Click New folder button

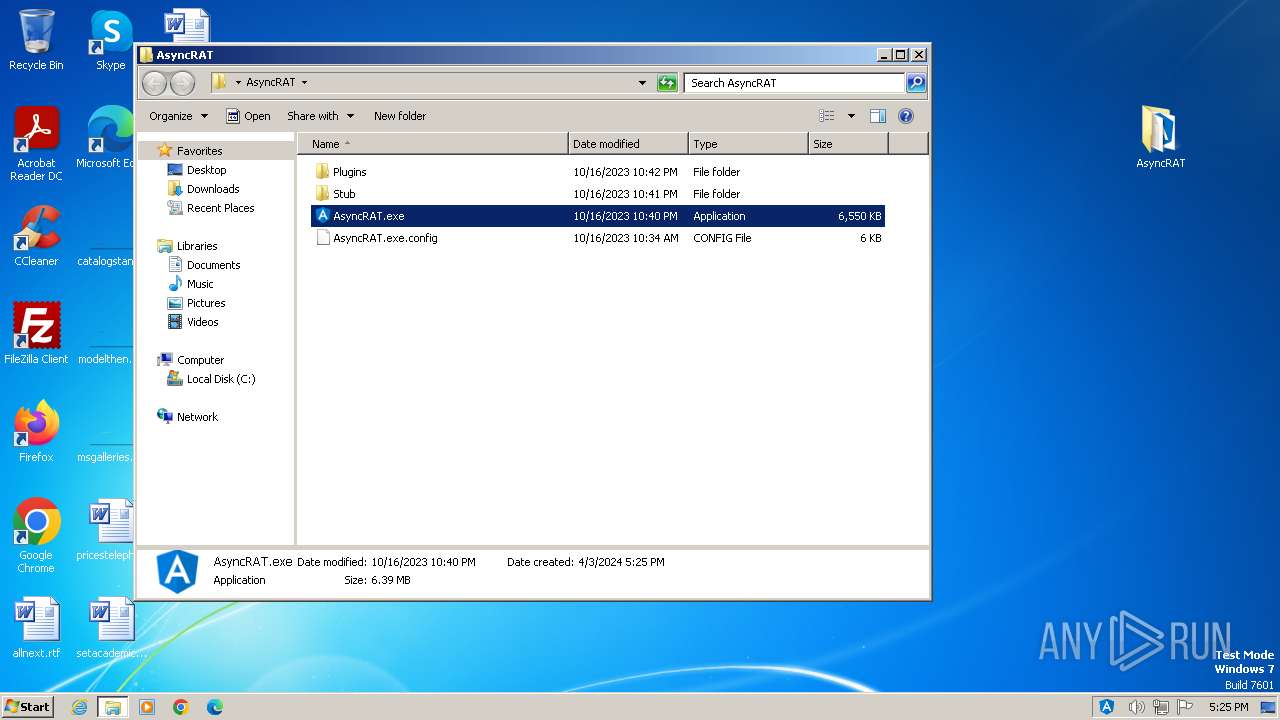pyautogui.click(x=400, y=116)
